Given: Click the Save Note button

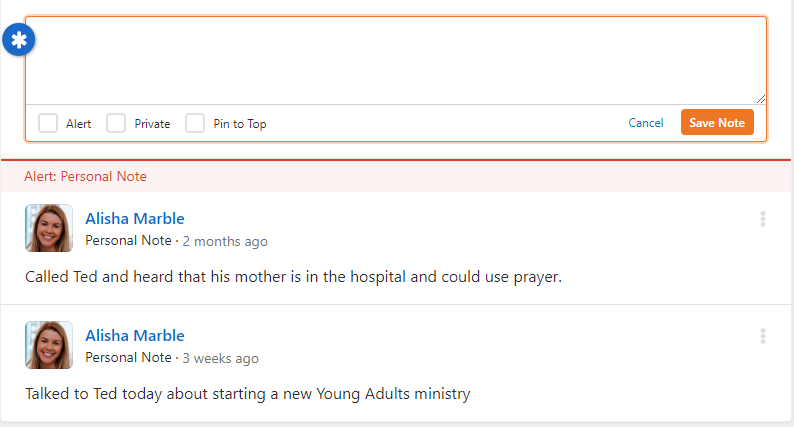Looking at the screenshot, I should 717,122.
